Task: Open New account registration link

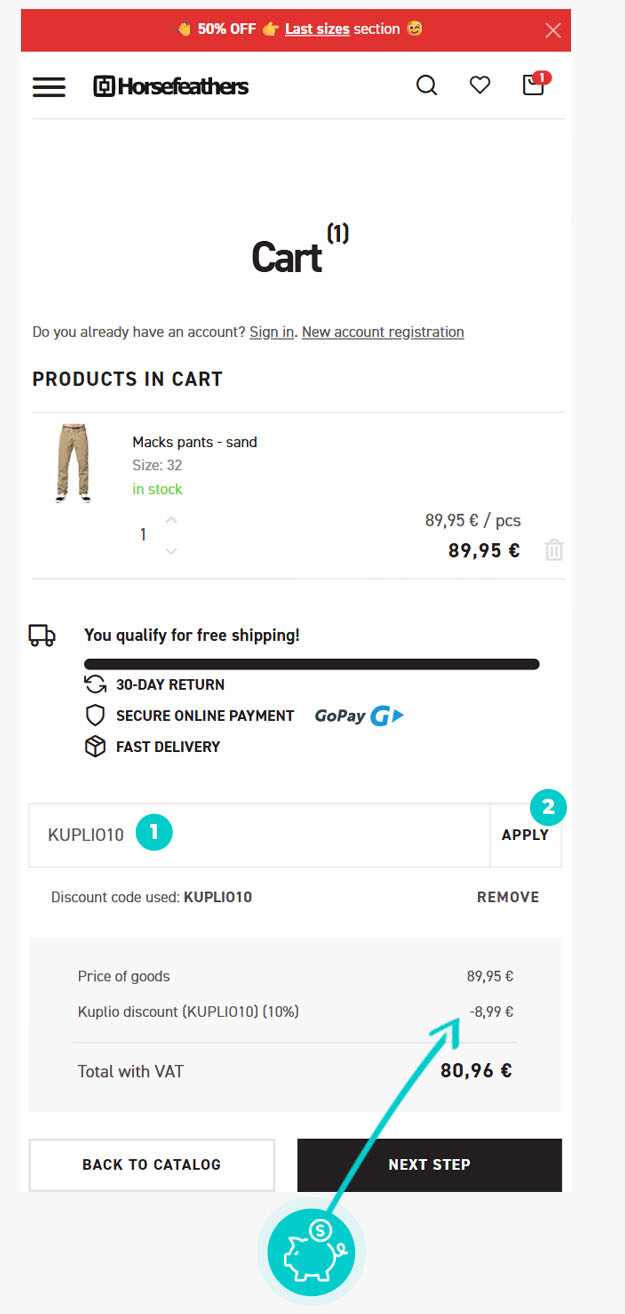Action: [x=383, y=332]
